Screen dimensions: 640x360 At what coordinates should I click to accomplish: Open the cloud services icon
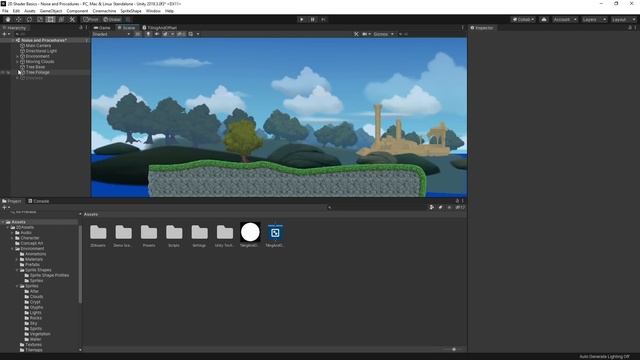[544, 20]
